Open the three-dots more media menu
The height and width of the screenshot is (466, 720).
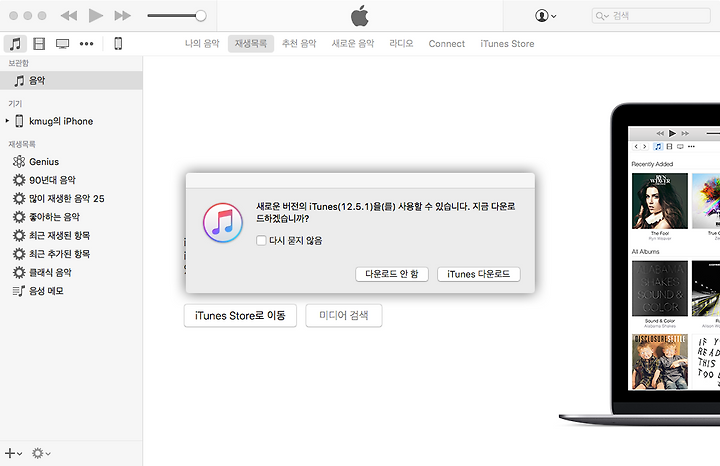click(87, 44)
